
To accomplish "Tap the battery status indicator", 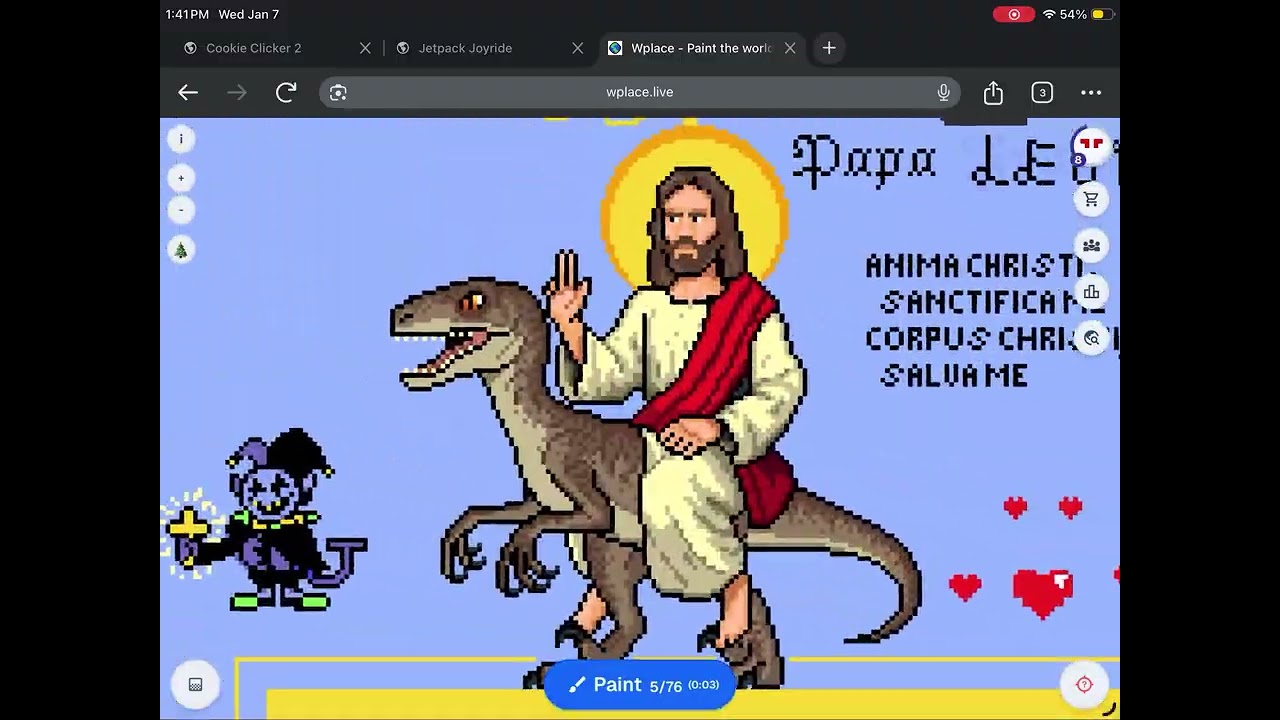I will 1101,15.
